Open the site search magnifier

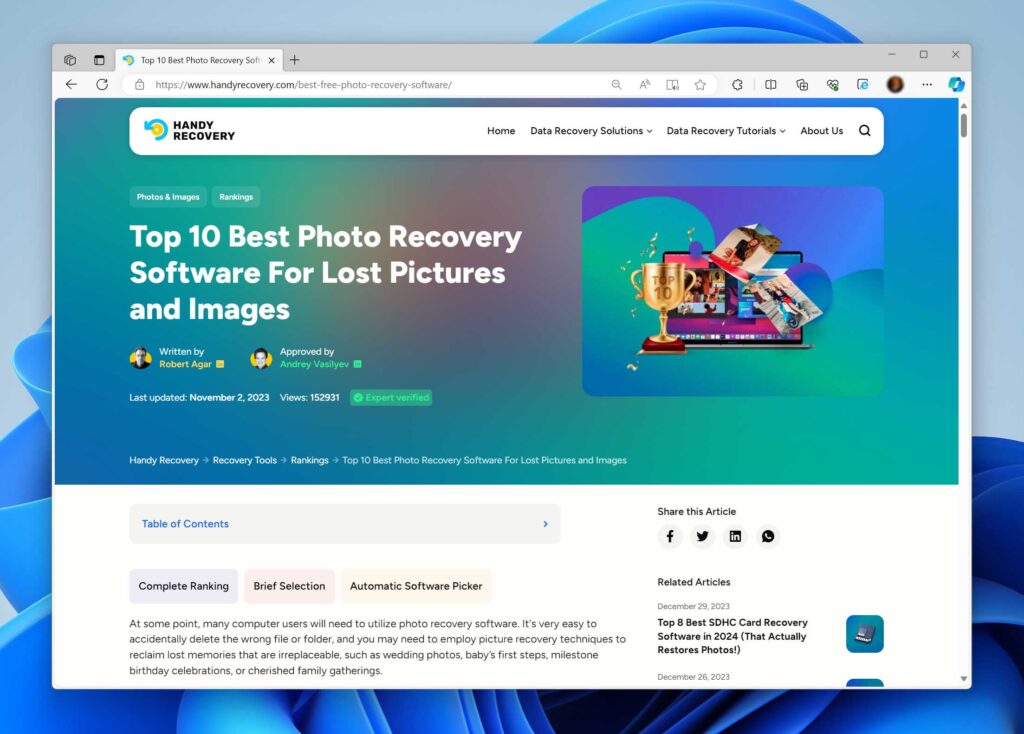pos(864,130)
